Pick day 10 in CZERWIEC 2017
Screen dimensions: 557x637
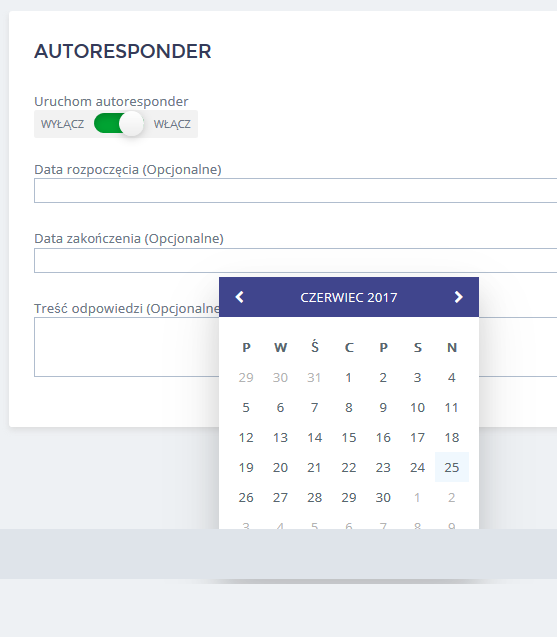coord(417,407)
